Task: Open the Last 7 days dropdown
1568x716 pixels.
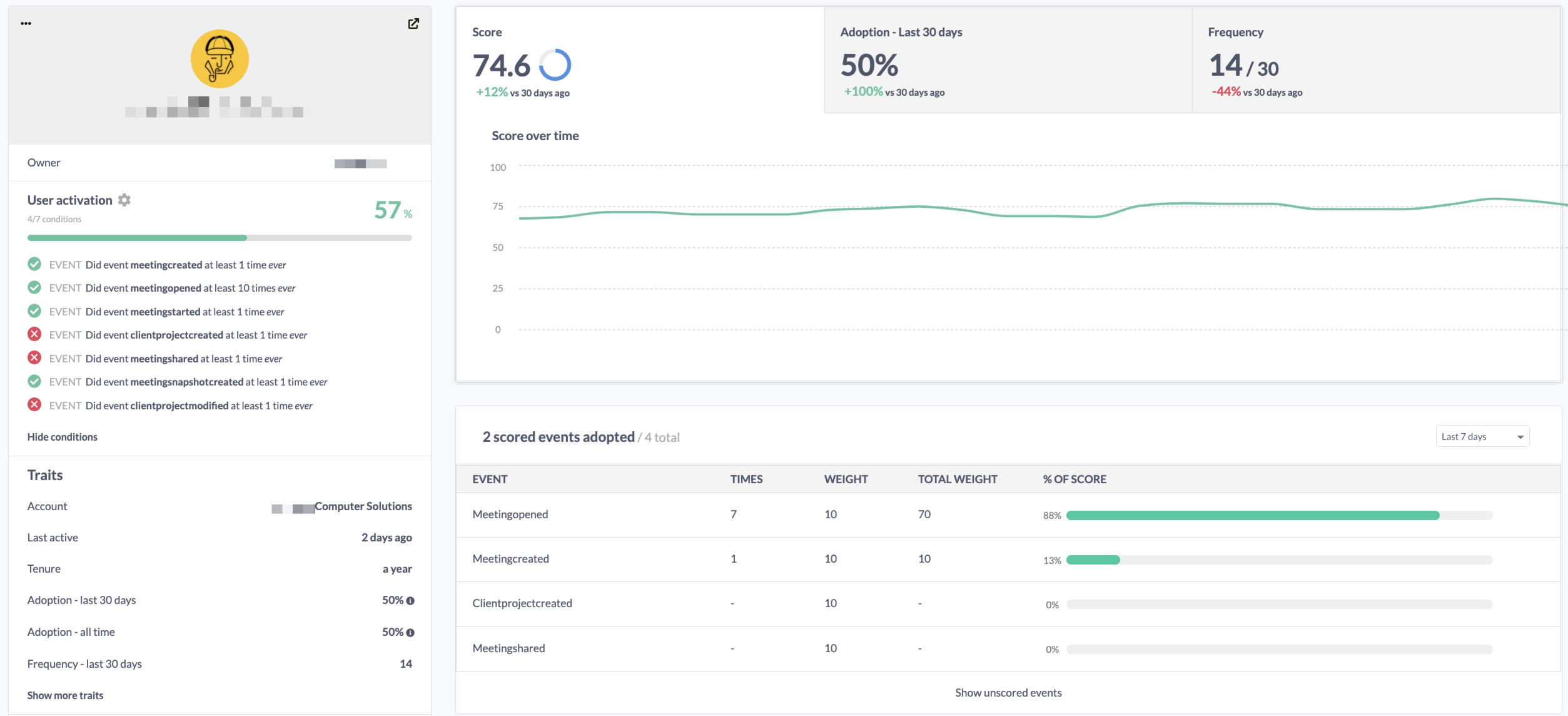Action: click(x=1482, y=436)
